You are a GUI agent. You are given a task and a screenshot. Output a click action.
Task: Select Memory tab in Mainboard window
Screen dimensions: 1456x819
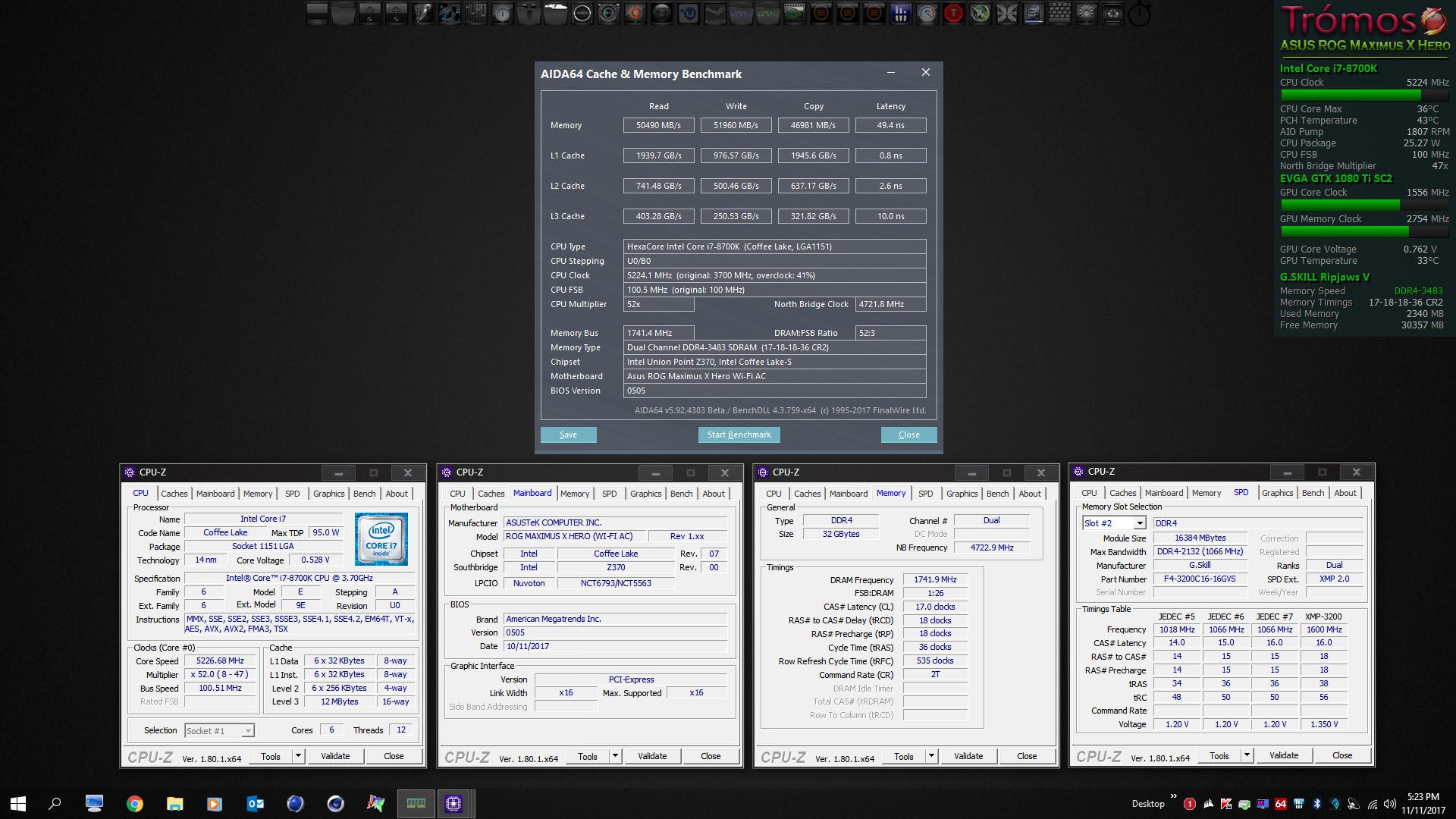[575, 494]
